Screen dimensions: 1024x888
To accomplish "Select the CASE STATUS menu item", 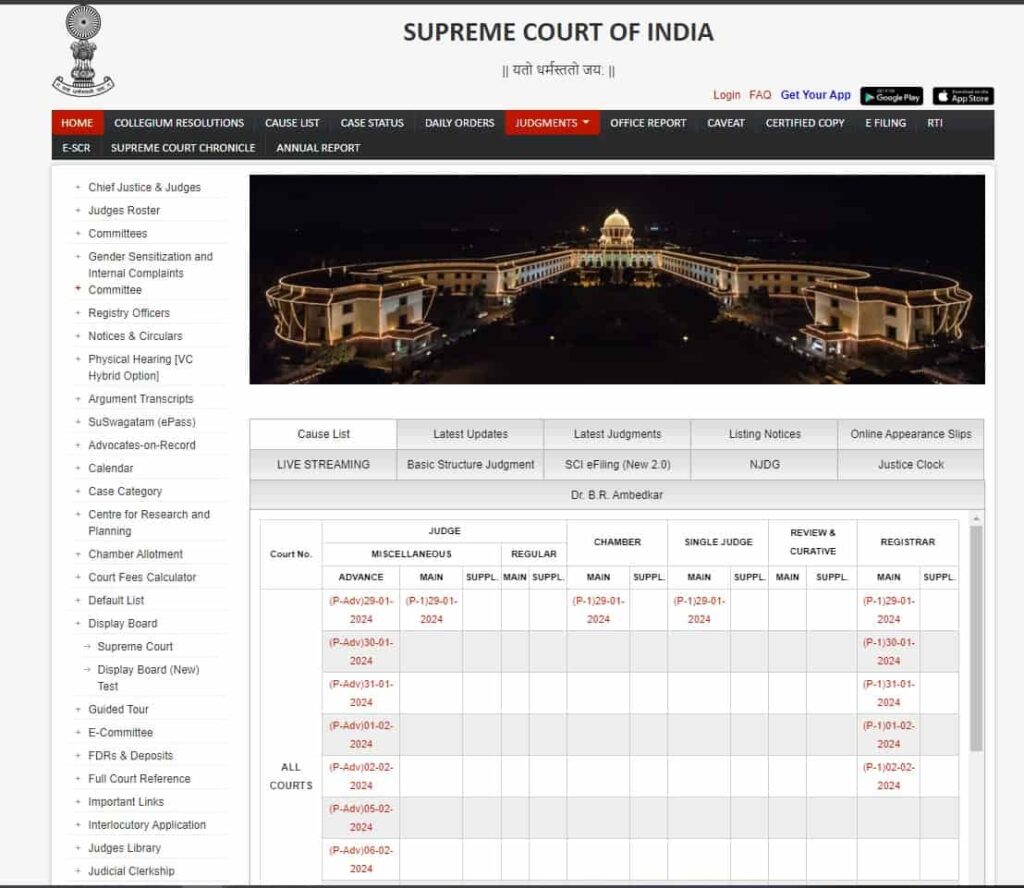I will pos(371,123).
